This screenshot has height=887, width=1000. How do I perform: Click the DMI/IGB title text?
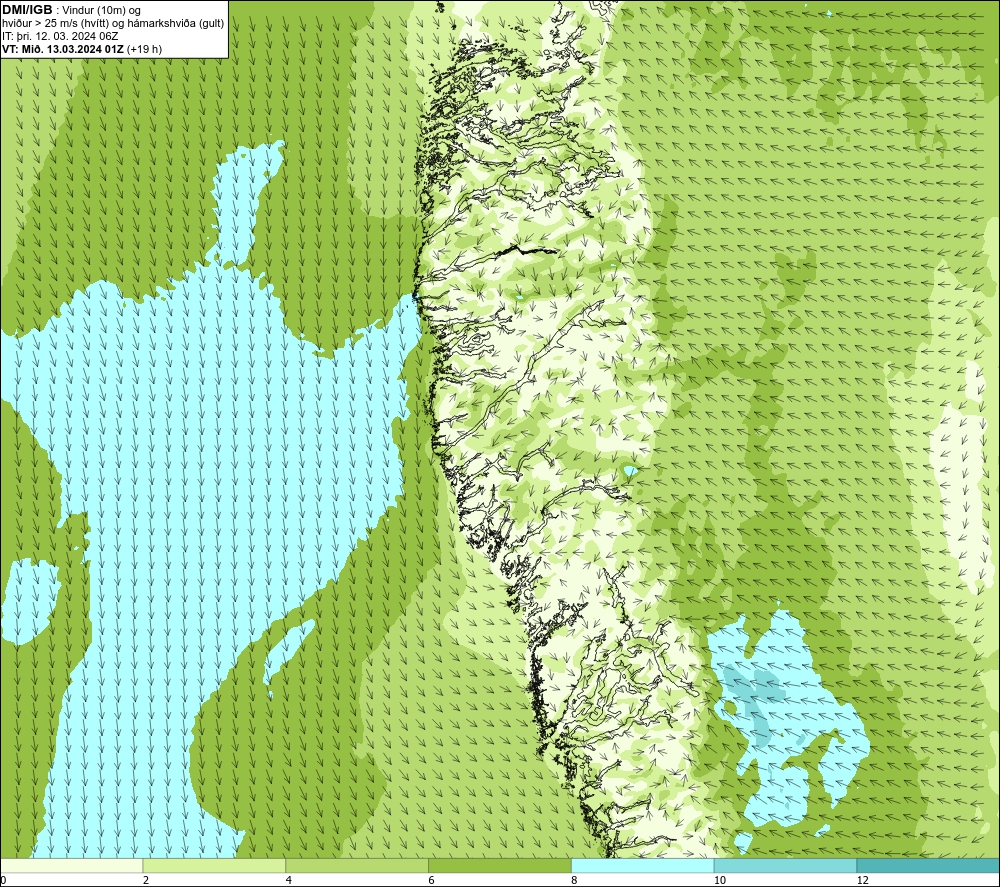(x=27, y=10)
